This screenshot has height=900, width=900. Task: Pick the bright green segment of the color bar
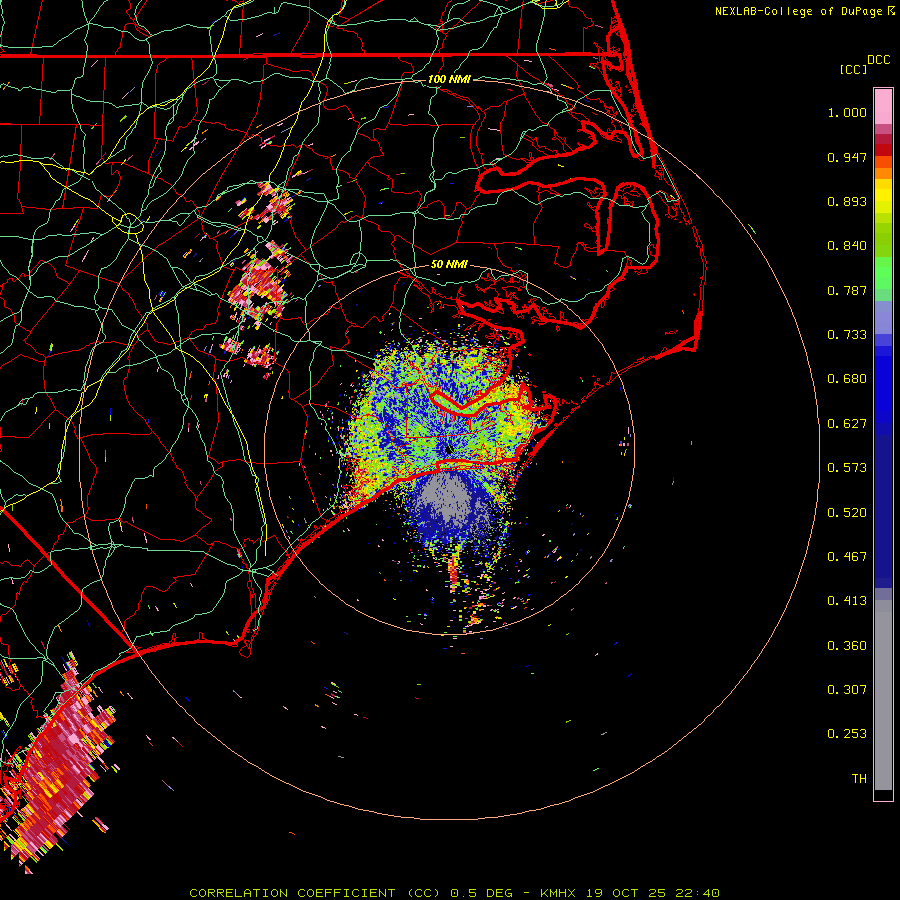point(883,273)
